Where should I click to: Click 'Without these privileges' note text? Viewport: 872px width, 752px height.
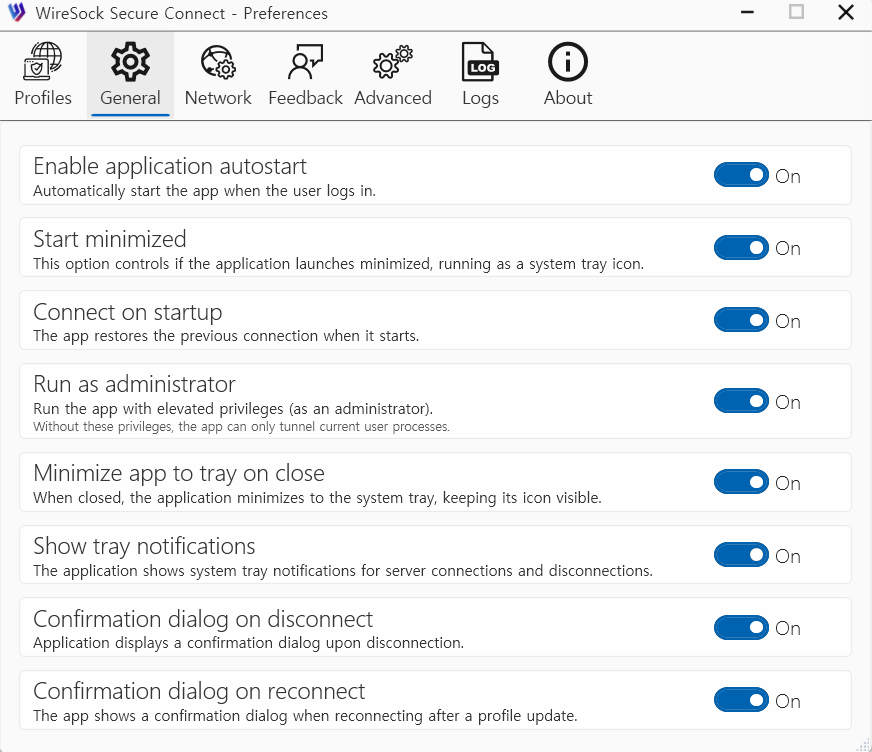(241, 427)
